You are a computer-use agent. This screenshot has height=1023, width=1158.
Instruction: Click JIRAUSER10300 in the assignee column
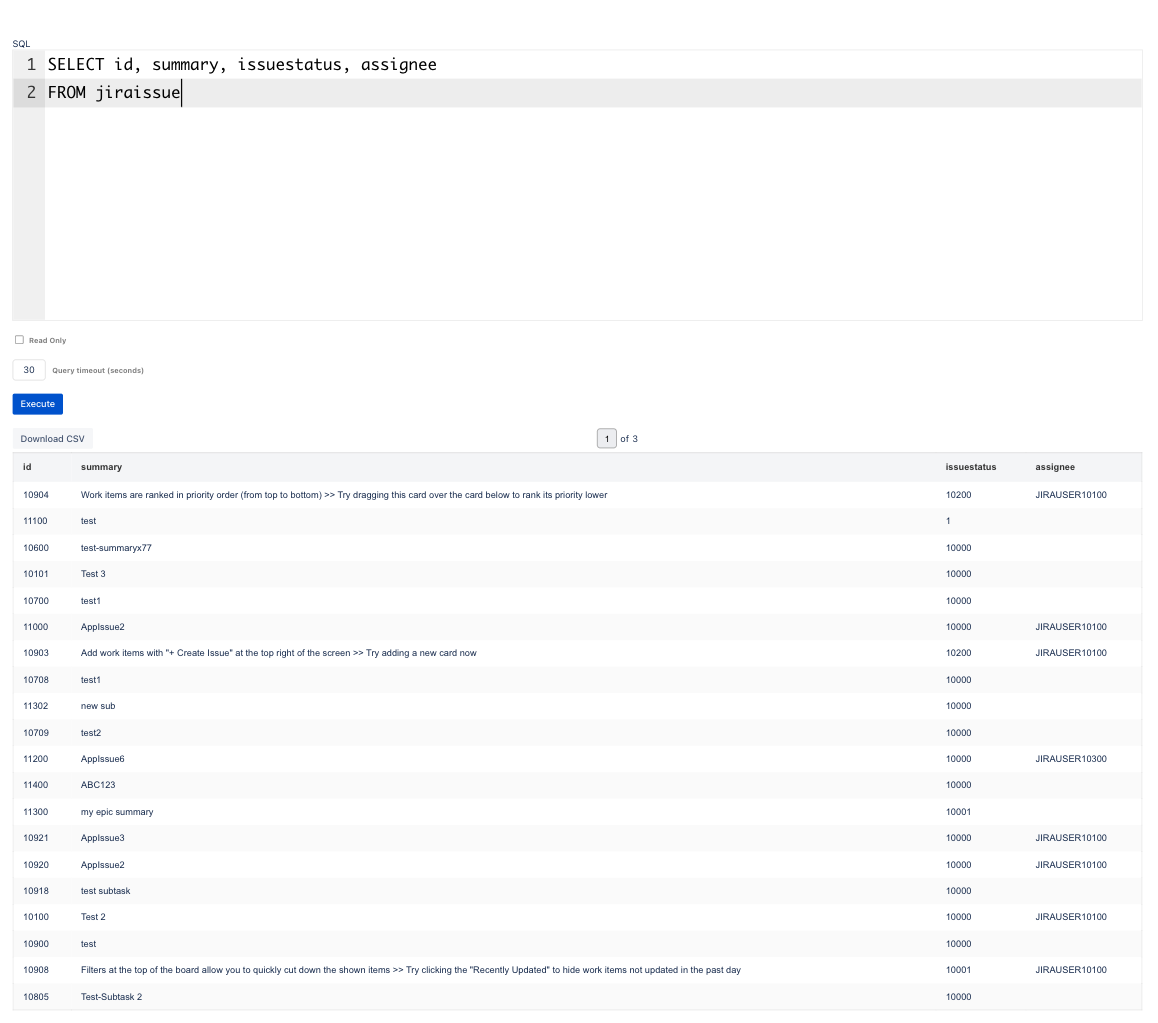pos(1071,759)
